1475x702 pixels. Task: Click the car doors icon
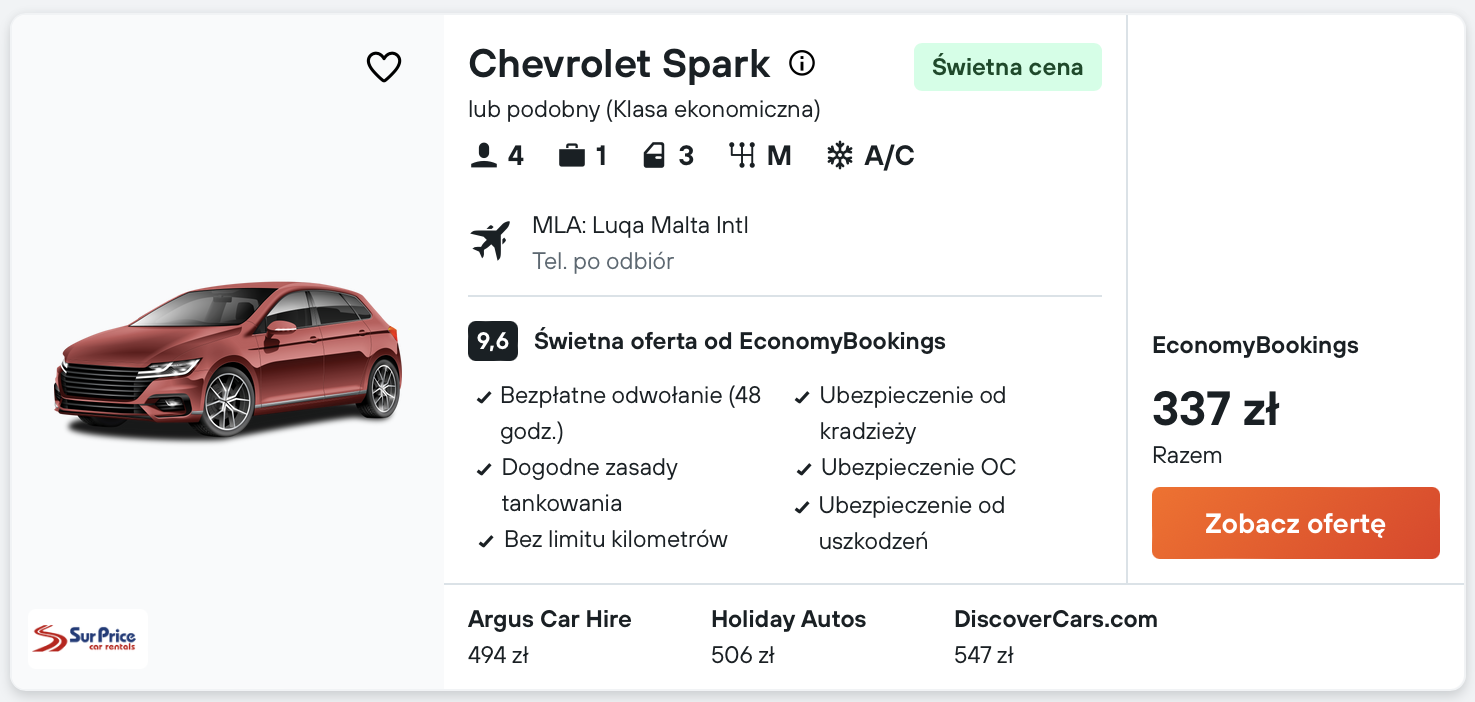pos(655,156)
